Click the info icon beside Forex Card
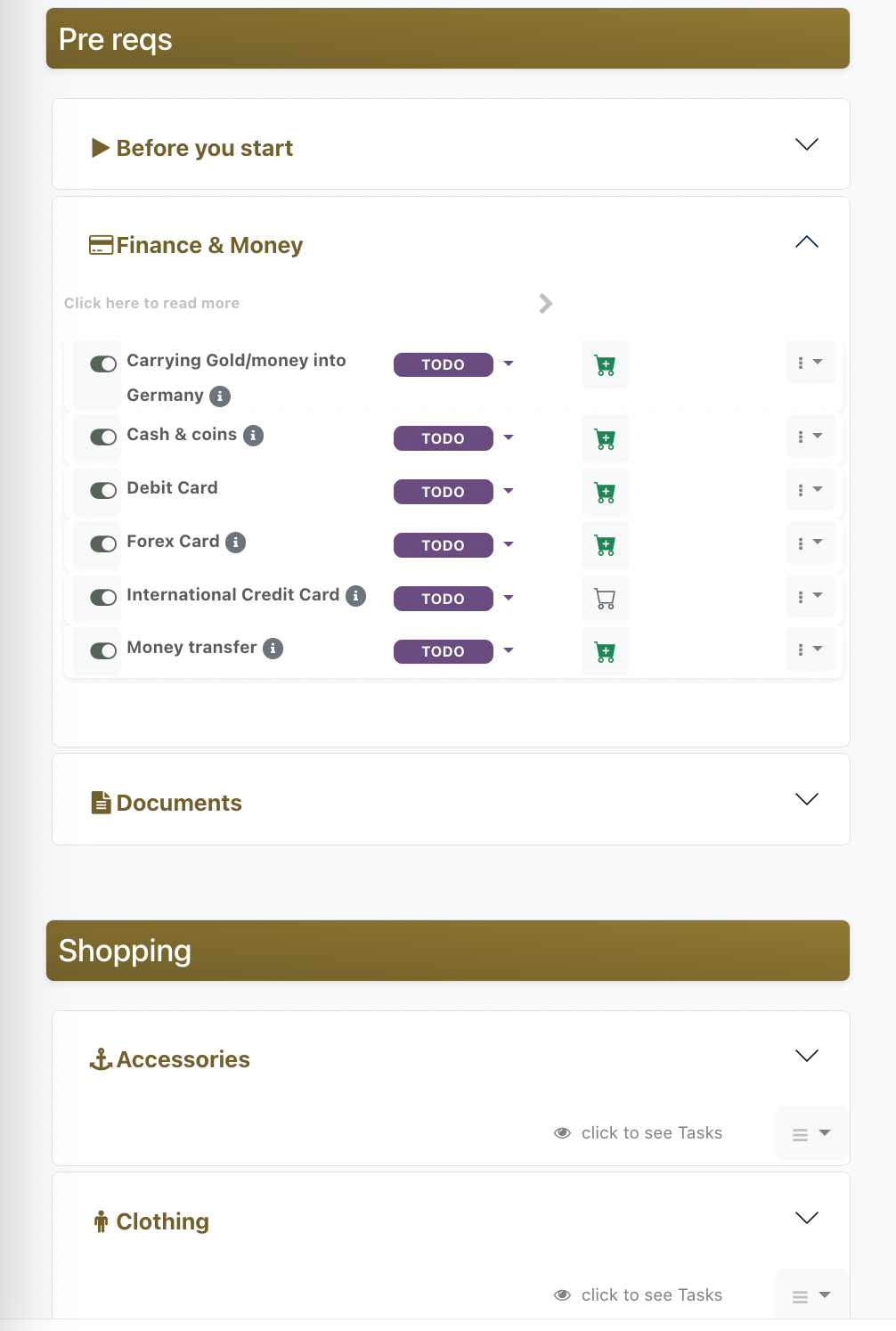 point(235,542)
